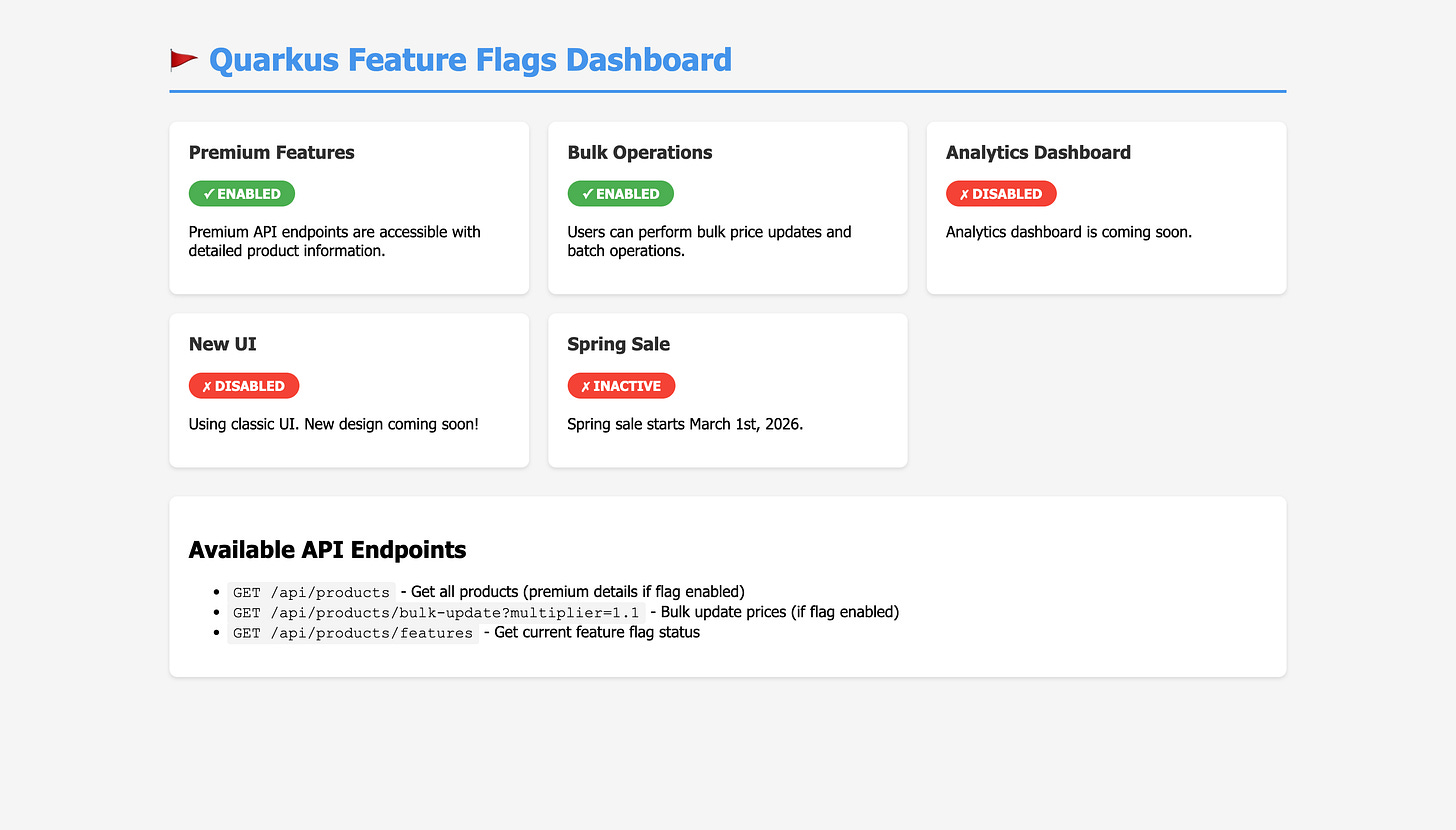Click the red flag icon in header
This screenshot has width=1456, height=830.
183,60
